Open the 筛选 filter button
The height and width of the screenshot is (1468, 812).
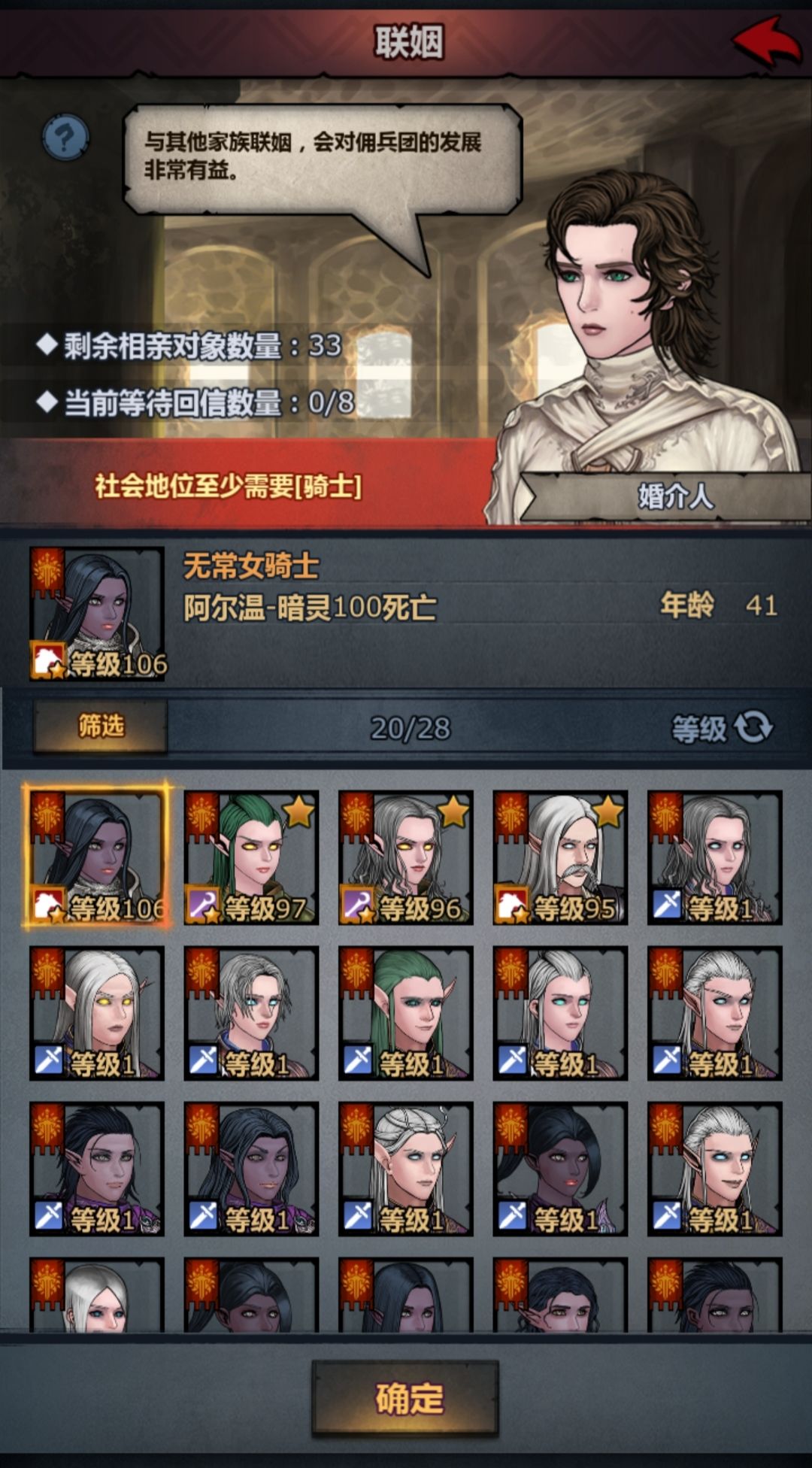[100, 726]
